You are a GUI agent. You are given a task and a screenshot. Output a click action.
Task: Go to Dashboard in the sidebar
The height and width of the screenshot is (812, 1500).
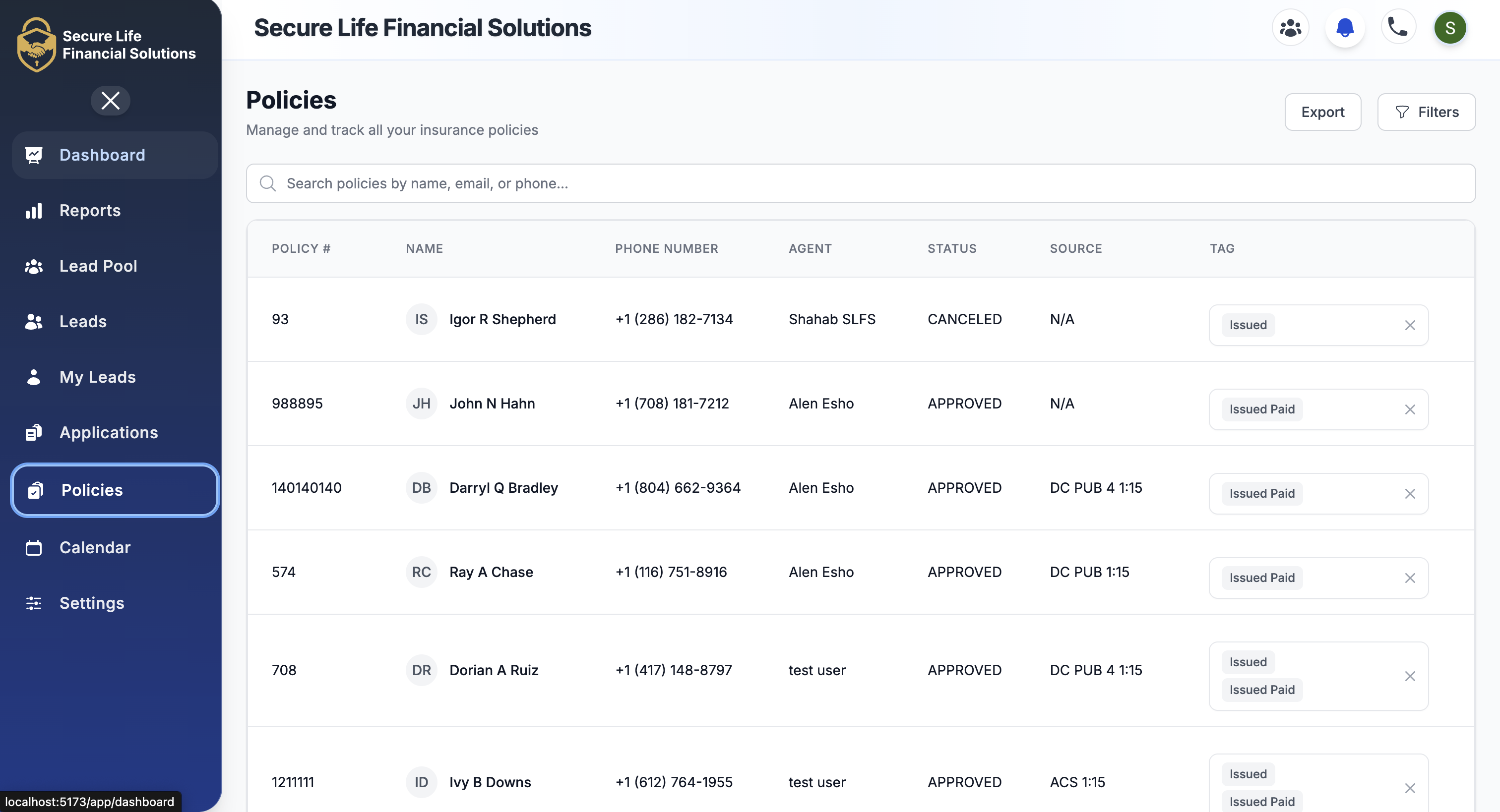pyautogui.click(x=115, y=155)
